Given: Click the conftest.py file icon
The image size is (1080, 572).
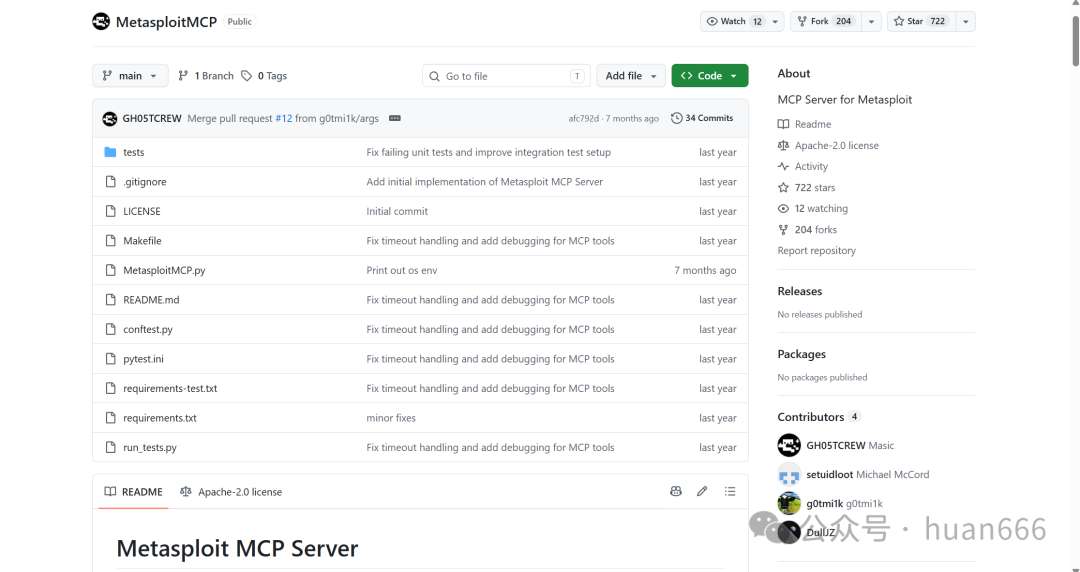Looking at the screenshot, I should [110, 329].
